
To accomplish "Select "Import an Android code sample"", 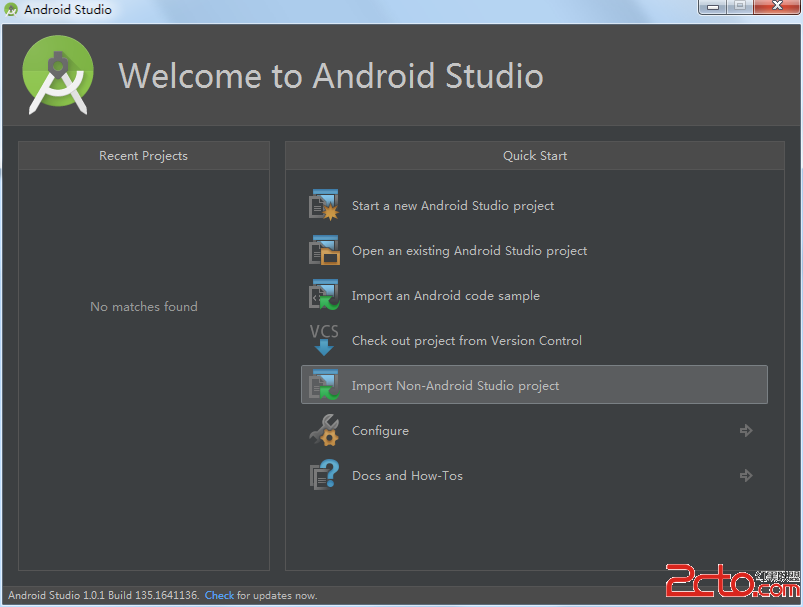I will (x=446, y=296).
